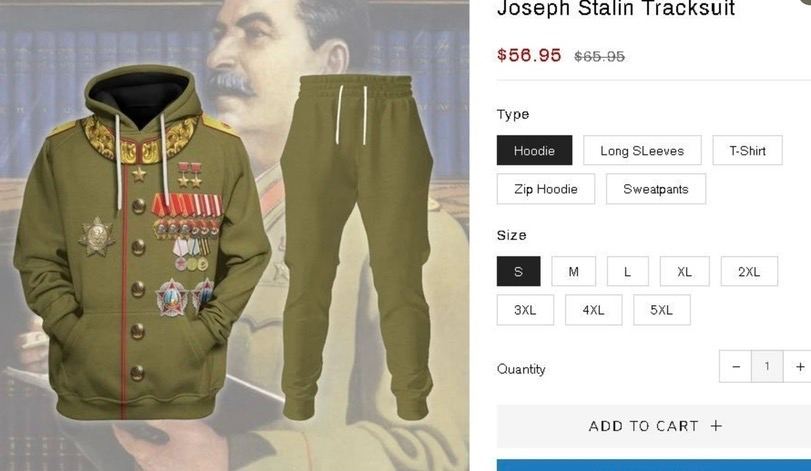Select Zip Hoodie type
811x471 pixels.
tap(546, 189)
